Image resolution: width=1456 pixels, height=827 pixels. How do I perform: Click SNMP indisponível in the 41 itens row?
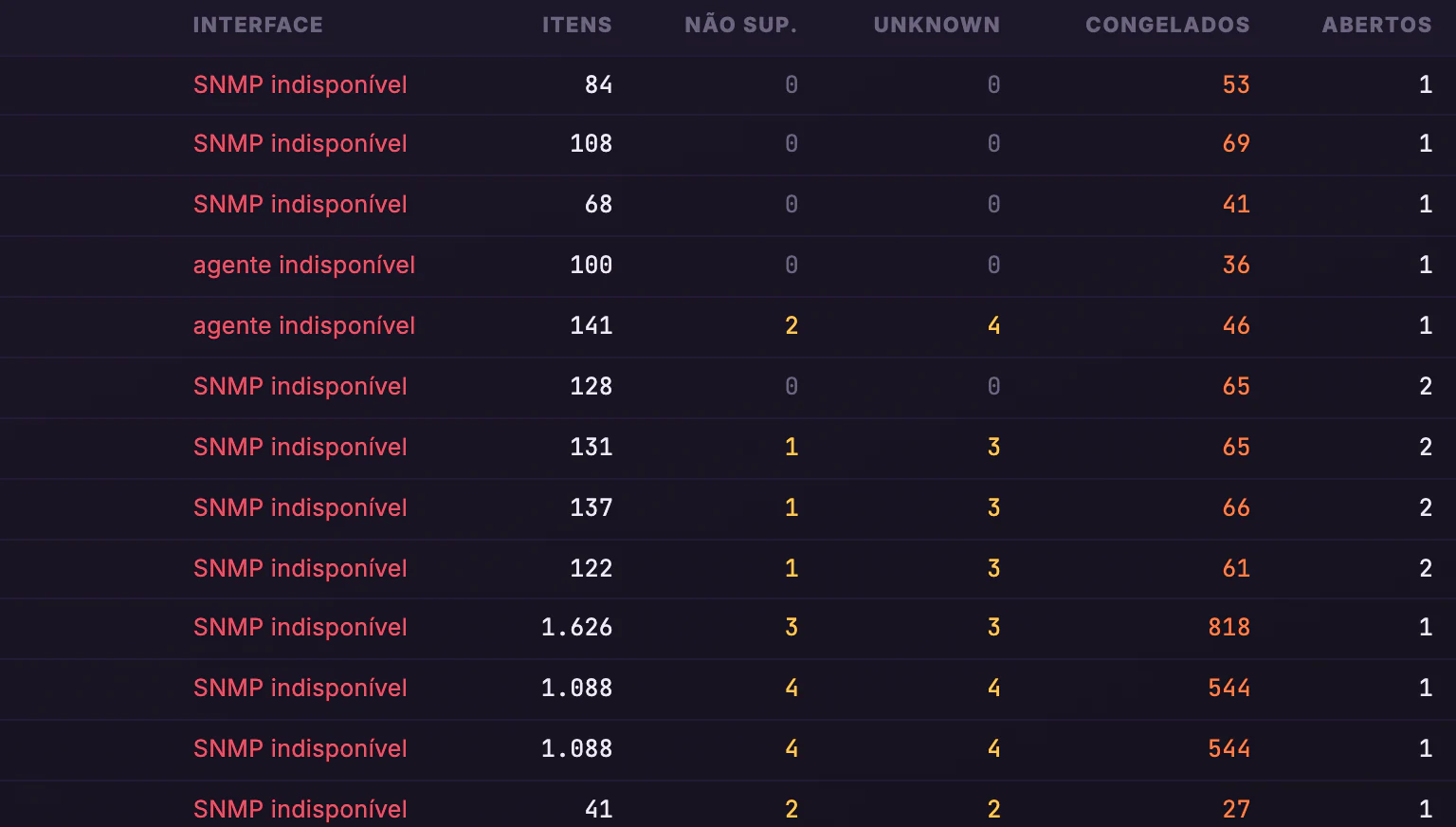(300, 809)
